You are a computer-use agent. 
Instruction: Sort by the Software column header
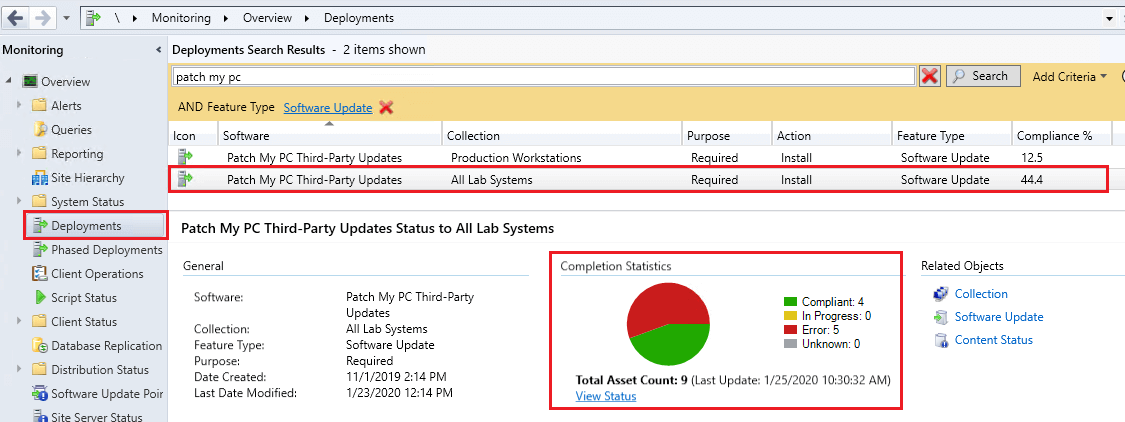click(329, 136)
